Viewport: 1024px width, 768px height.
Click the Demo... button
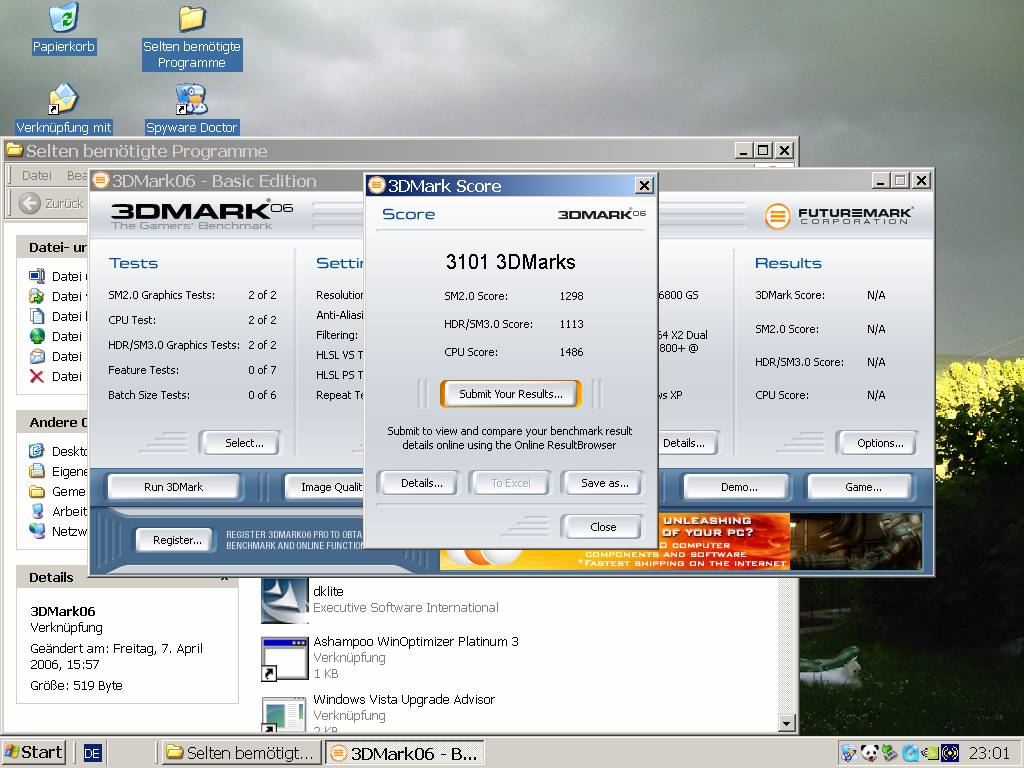tap(739, 487)
